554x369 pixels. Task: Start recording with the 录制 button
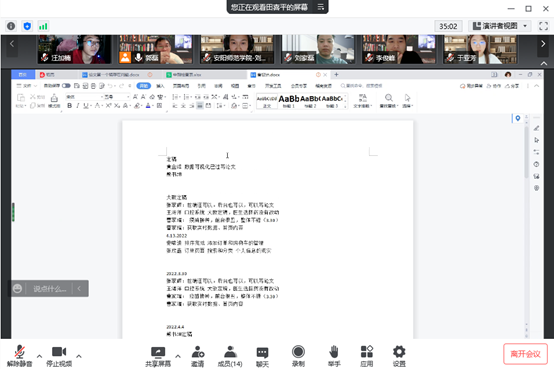[x=298, y=356]
